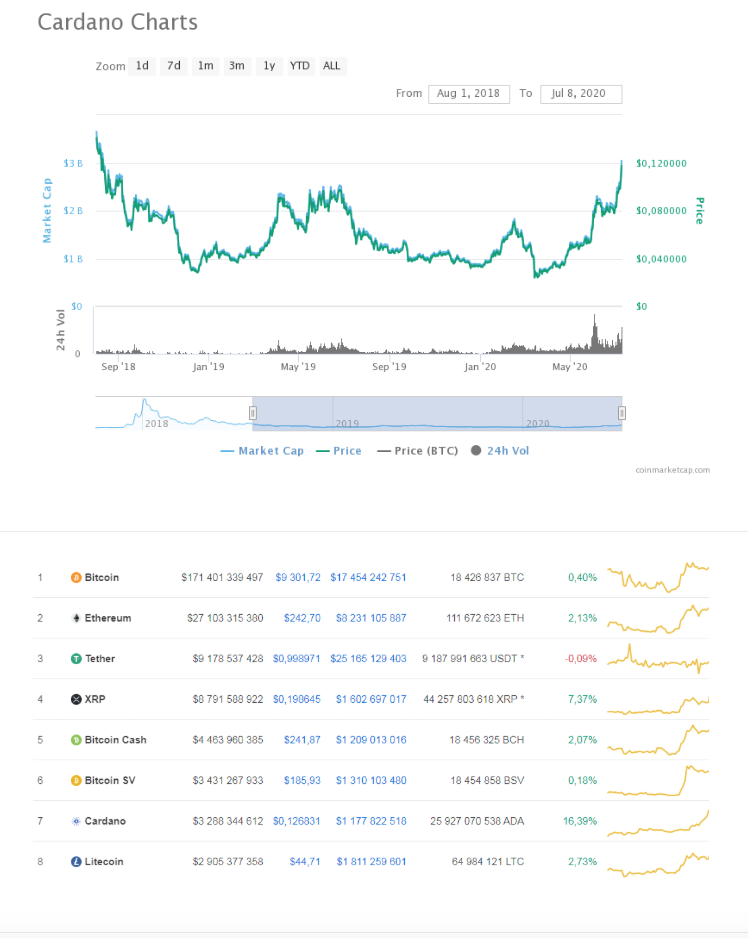Open the XRP 7-day sparkline chart
748x938 pixels.
point(658,705)
